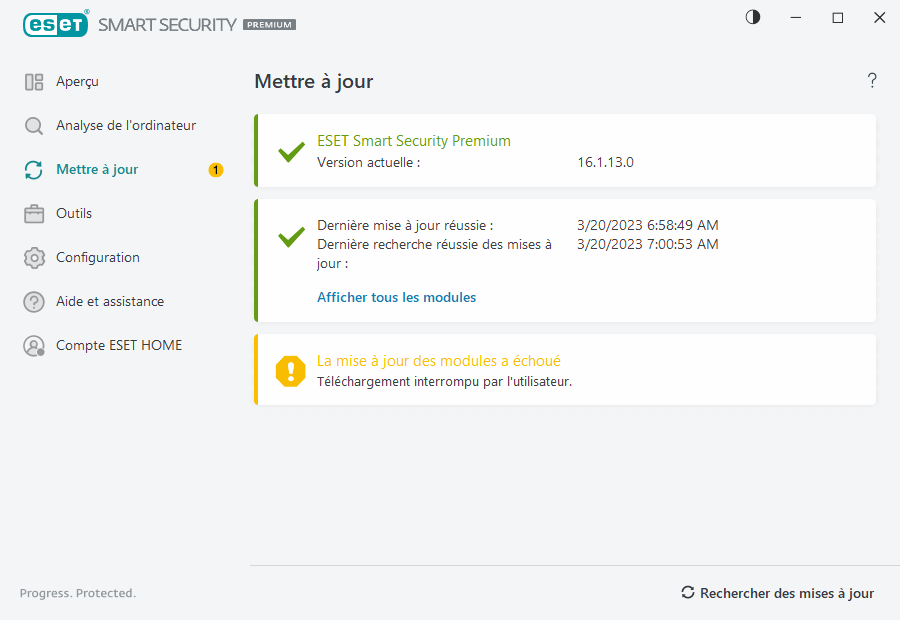
Task: Click the green checkmark next to version info
Action: pyautogui.click(x=291, y=152)
